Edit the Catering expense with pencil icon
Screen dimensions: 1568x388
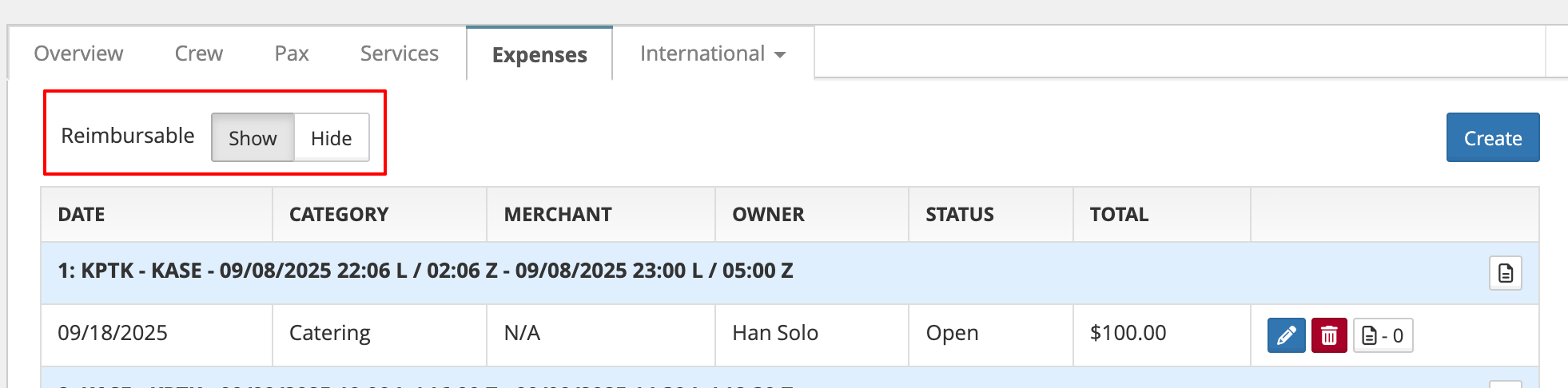[1286, 335]
